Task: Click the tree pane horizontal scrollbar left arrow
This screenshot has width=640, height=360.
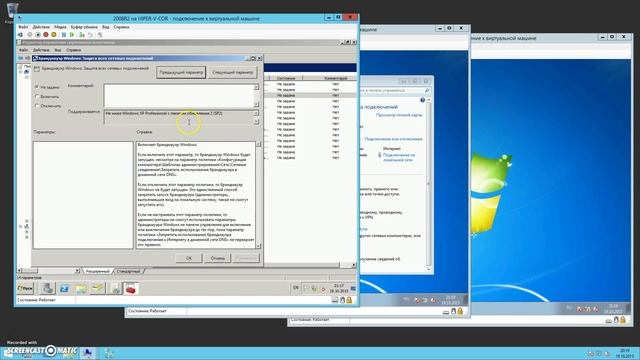Action: tap(19, 271)
